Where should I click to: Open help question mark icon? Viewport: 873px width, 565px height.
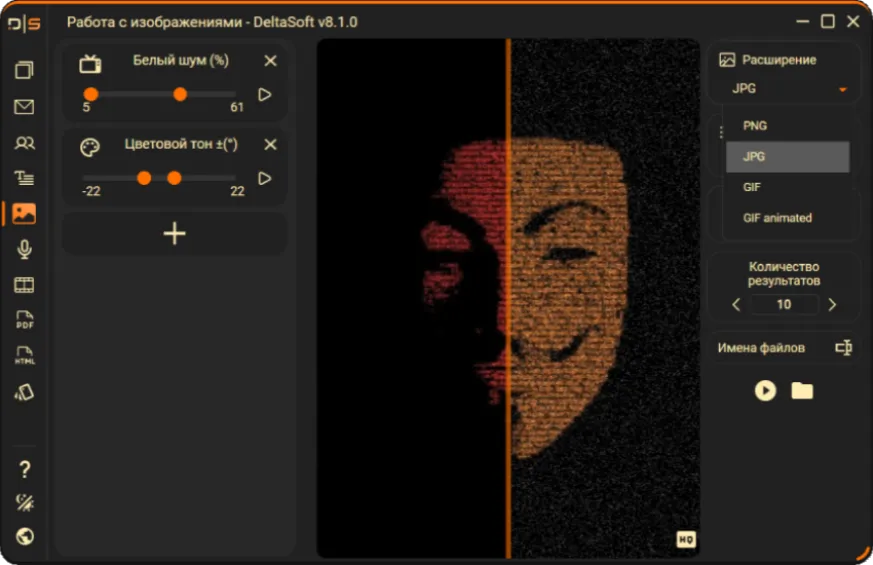[x=24, y=469]
